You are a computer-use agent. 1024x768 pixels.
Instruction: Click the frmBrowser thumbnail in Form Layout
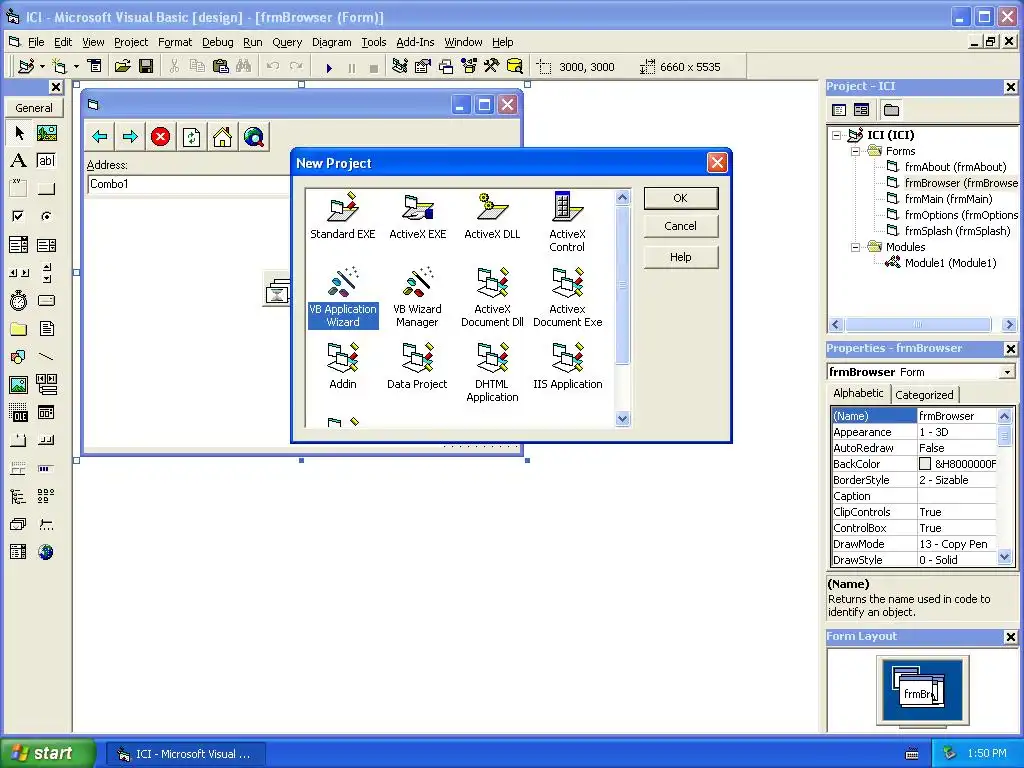tap(921, 695)
